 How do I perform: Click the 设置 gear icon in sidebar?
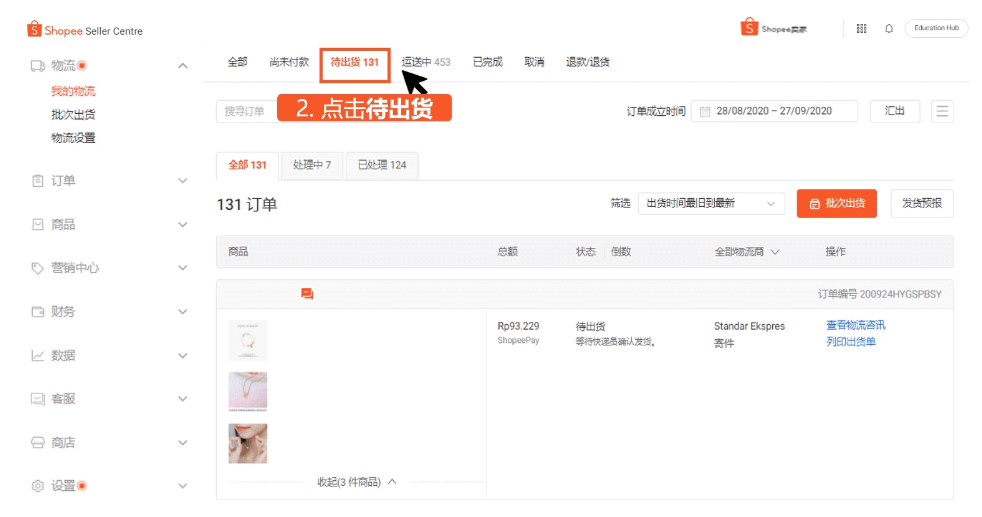point(38,486)
